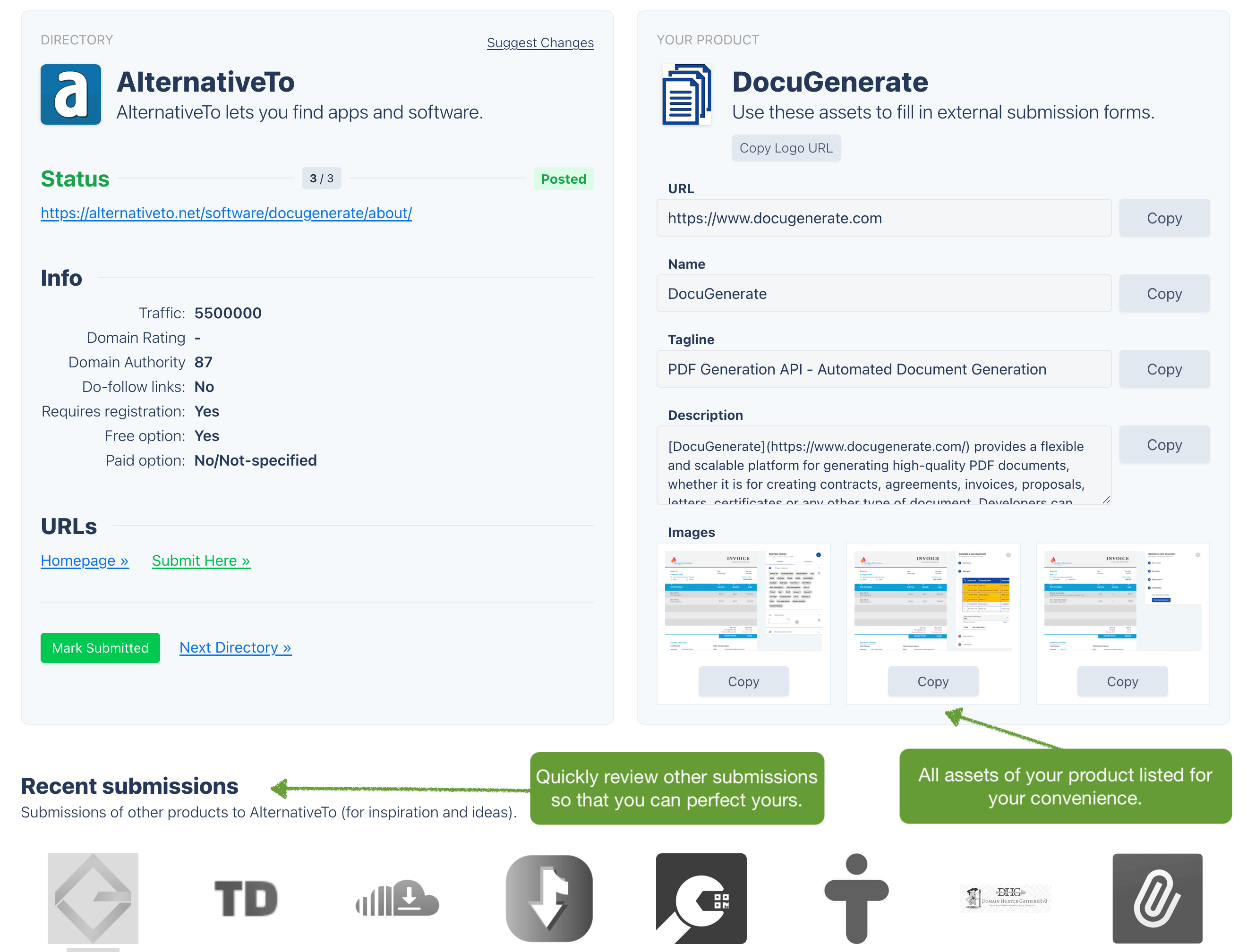Image resolution: width=1247 pixels, height=952 pixels.
Task: Click the AlternativeTo posted listing URL
Action: [225, 212]
